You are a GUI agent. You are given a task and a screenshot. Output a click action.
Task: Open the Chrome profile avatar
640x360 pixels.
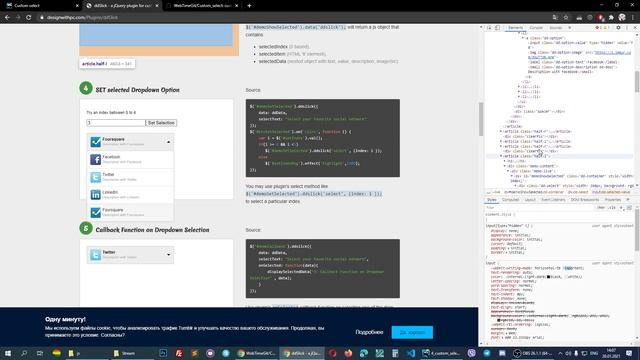[x=622, y=18]
